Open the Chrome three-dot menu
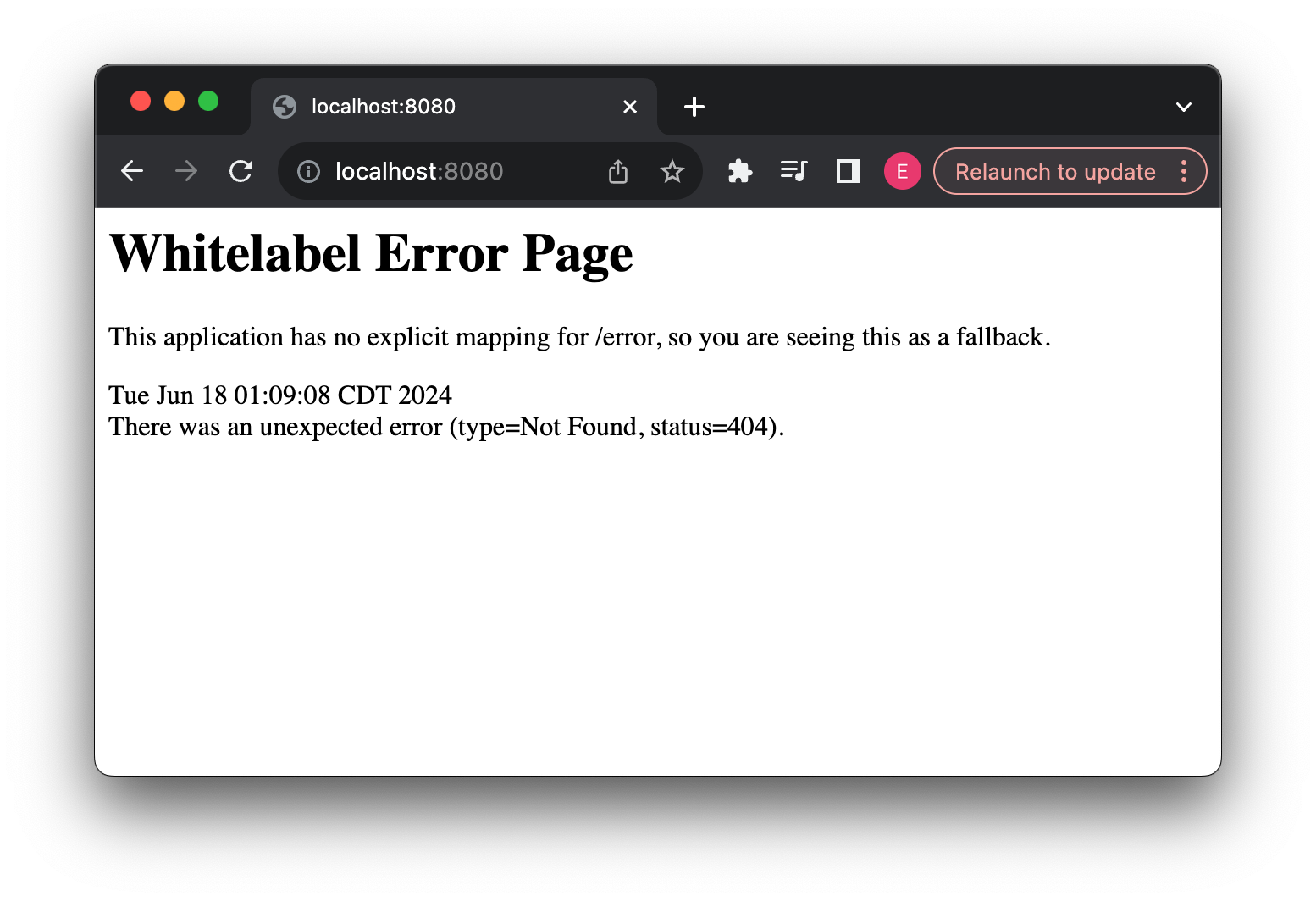The image size is (1316, 901). (1184, 171)
